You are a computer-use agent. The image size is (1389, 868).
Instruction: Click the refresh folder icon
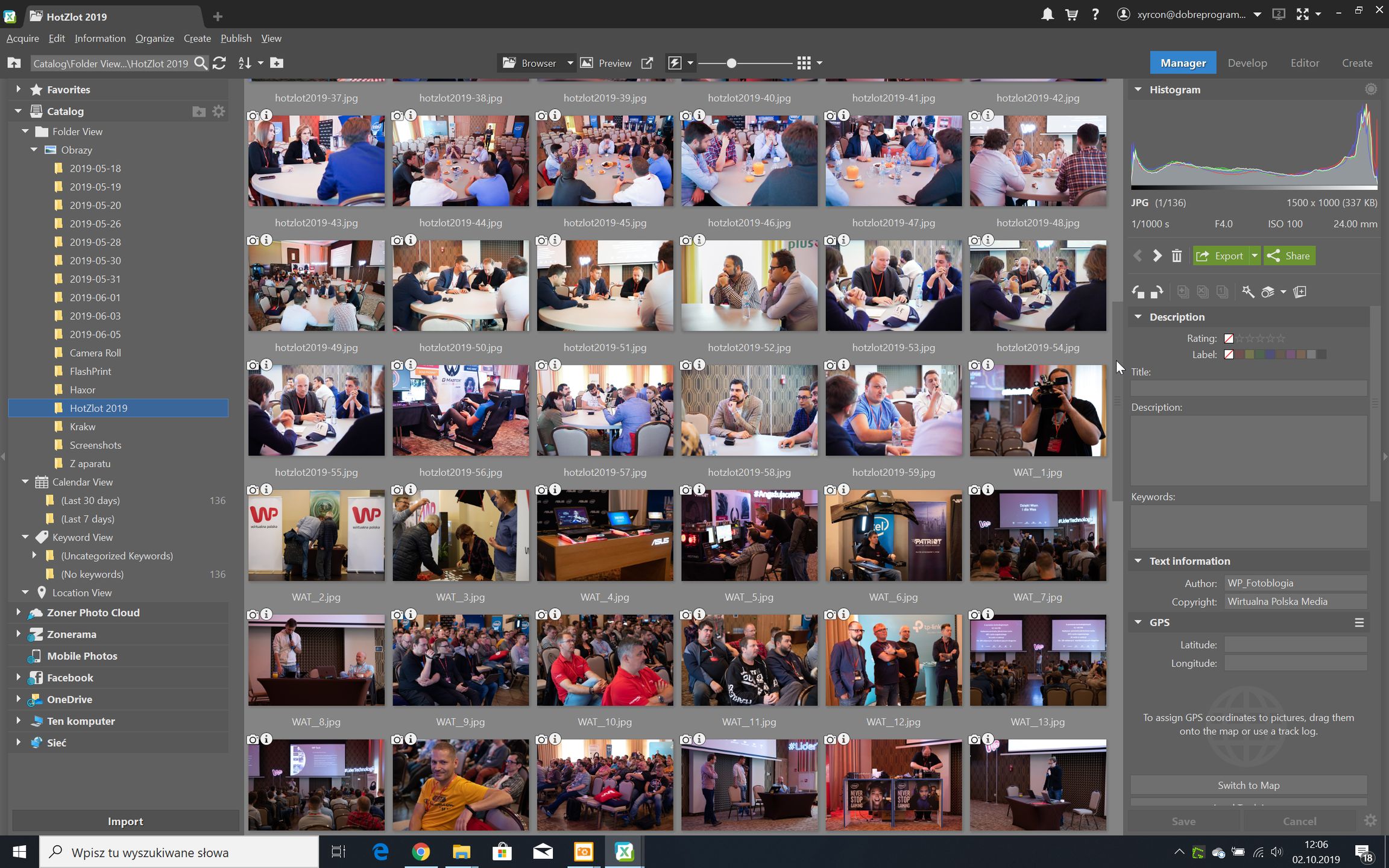pyautogui.click(x=219, y=63)
